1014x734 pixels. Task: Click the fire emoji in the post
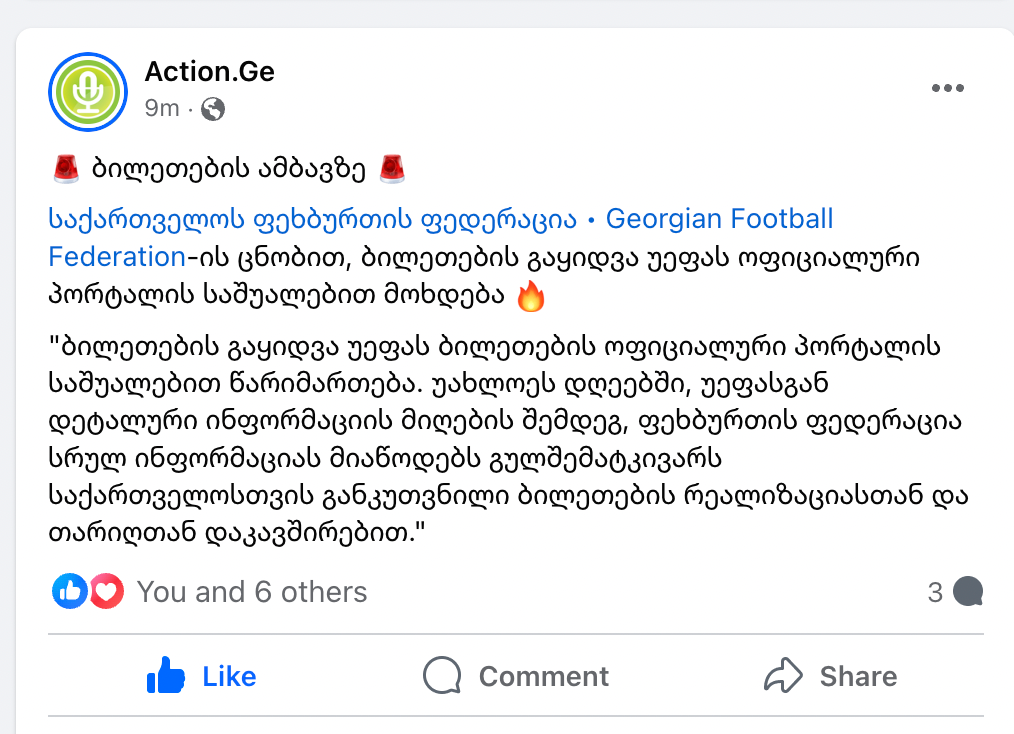point(531,297)
